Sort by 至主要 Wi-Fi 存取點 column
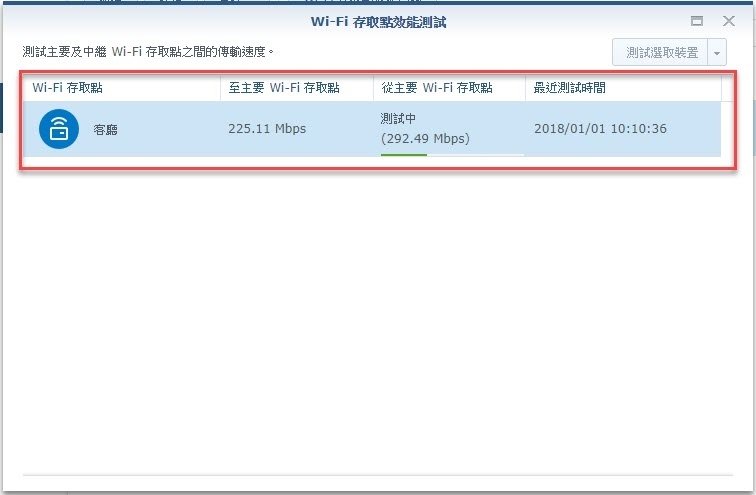This screenshot has width=756, height=495. (297, 88)
